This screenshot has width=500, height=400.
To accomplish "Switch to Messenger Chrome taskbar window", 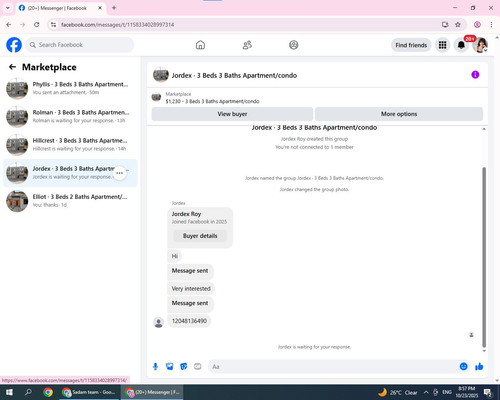I will pos(152,392).
